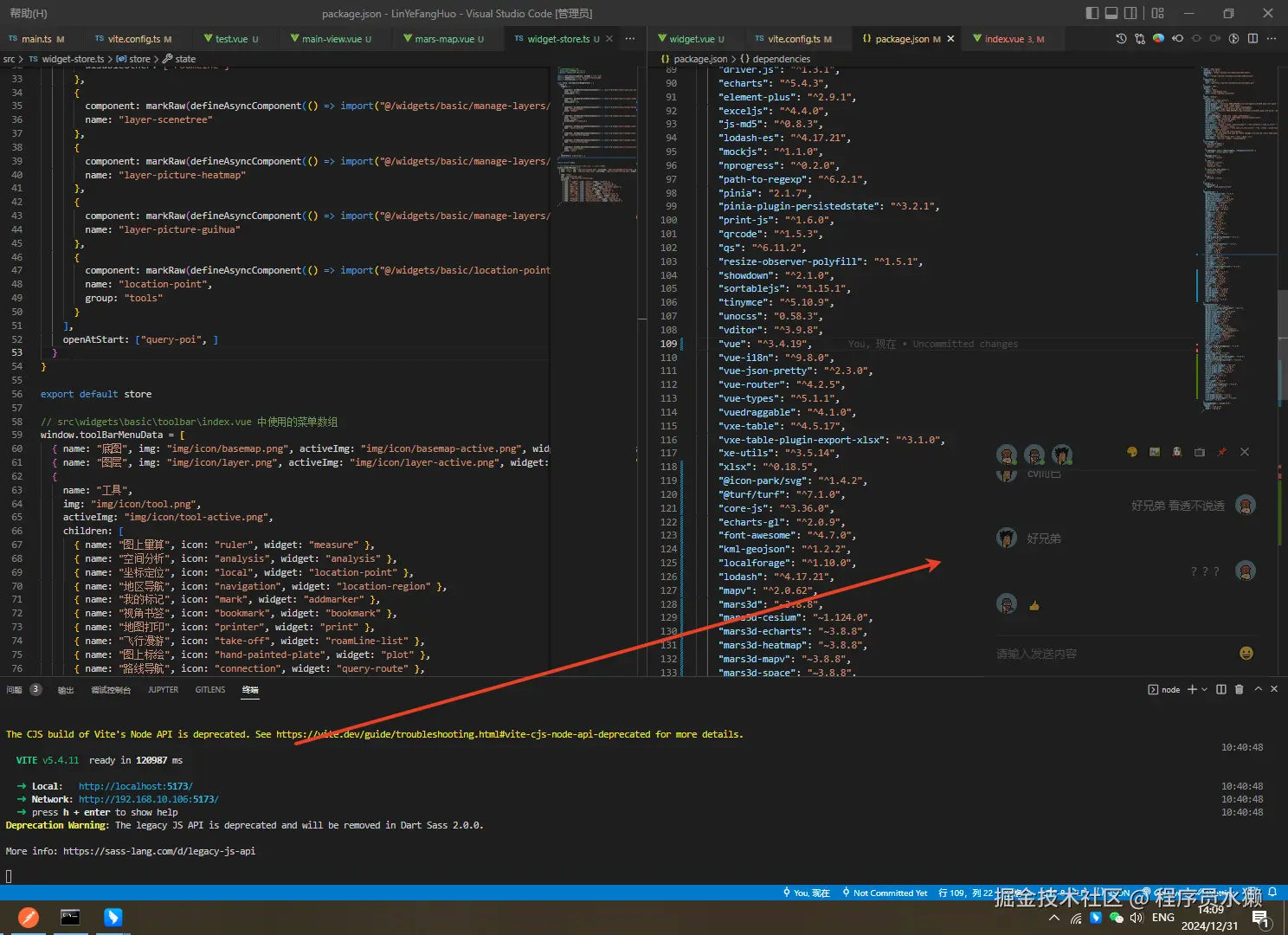Click the split editor right icon

tap(1253, 39)
